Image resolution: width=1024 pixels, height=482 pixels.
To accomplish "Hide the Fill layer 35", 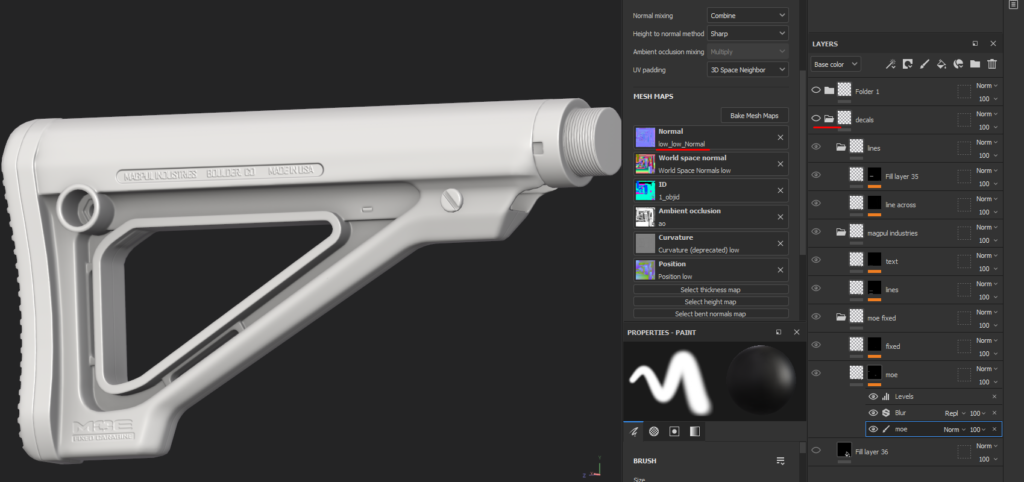I will tap(816, 175).
